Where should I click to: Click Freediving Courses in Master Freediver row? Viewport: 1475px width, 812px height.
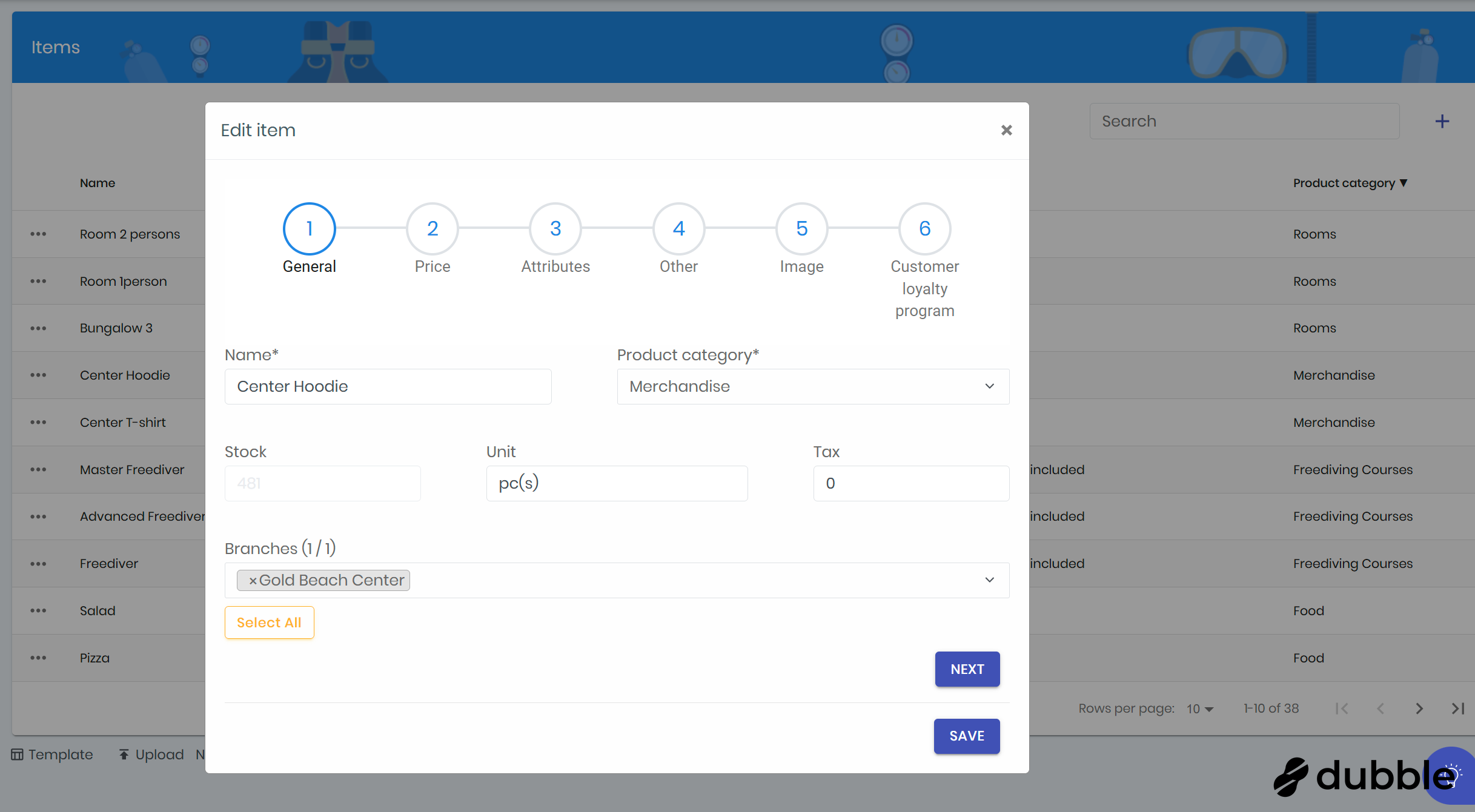click(x=1353, y=470)
